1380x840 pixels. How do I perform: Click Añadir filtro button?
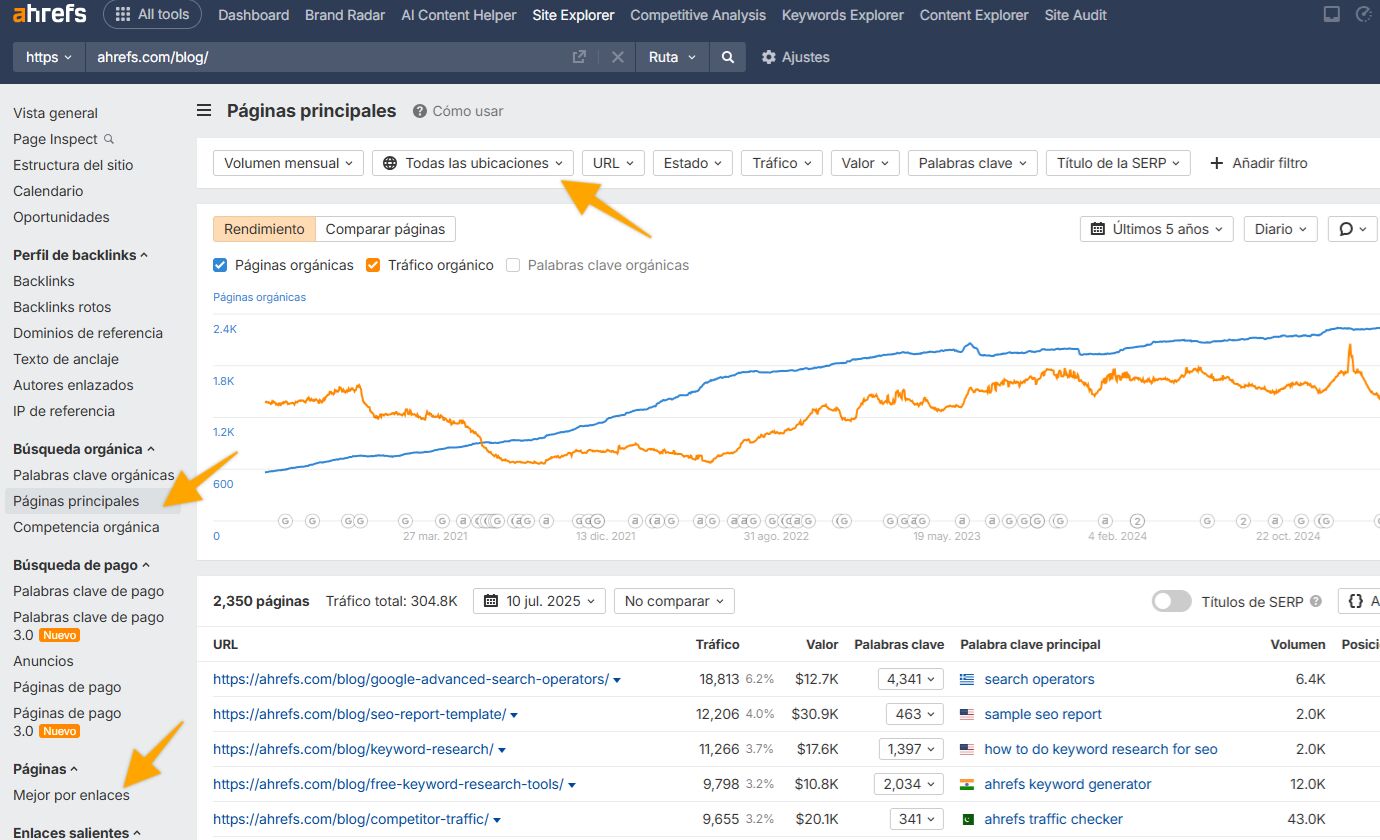pos(1258,163)
